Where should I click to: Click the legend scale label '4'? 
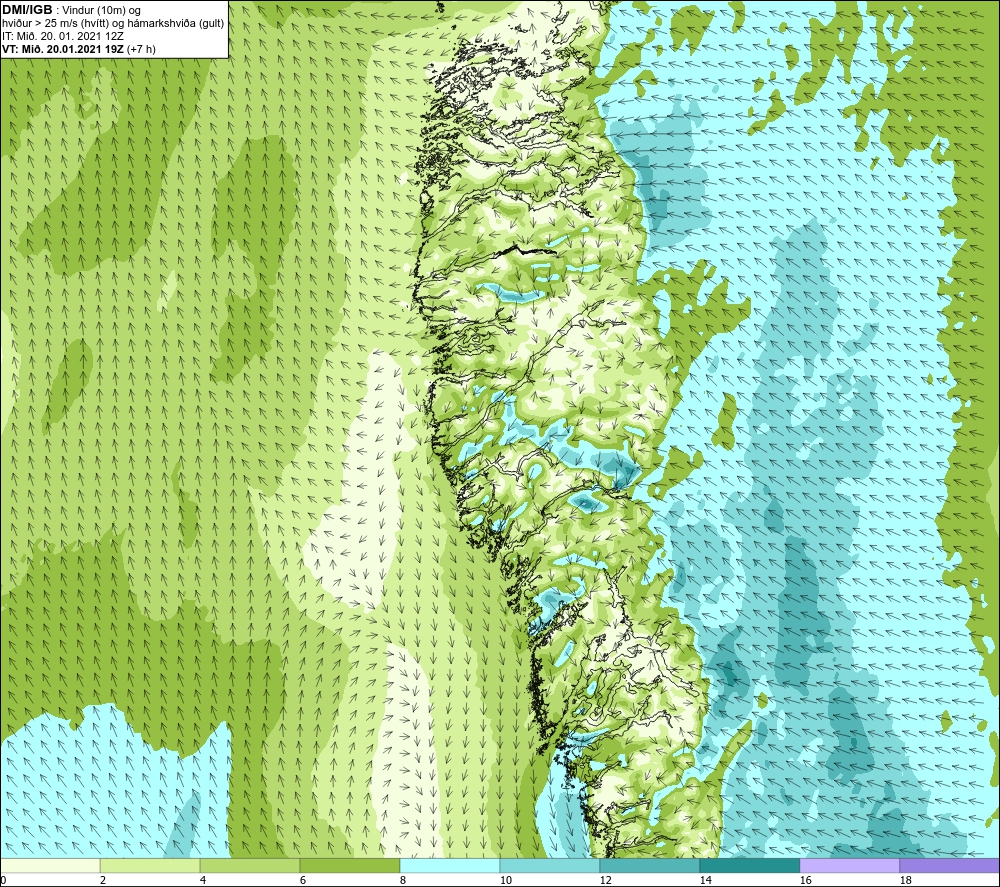point(203,881)
